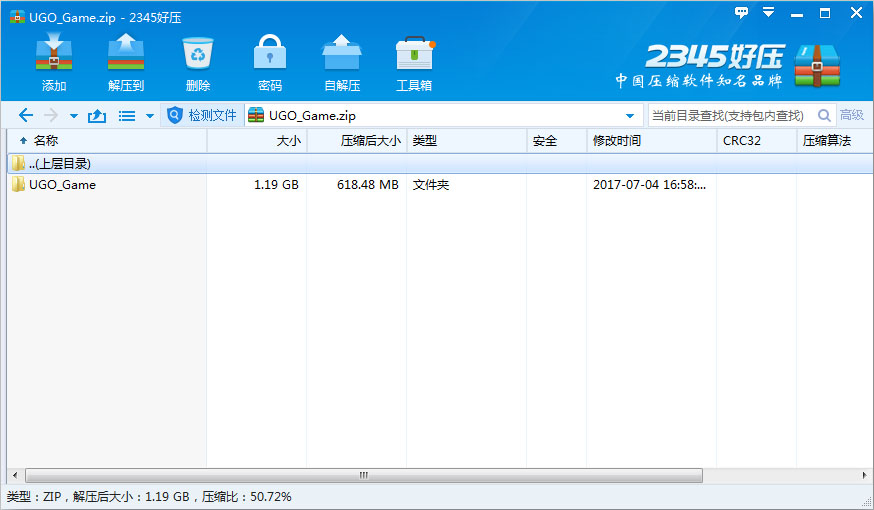874x510 pixels.
Task: Click the 1.19 GB size cell
Action: pos(276,184)
